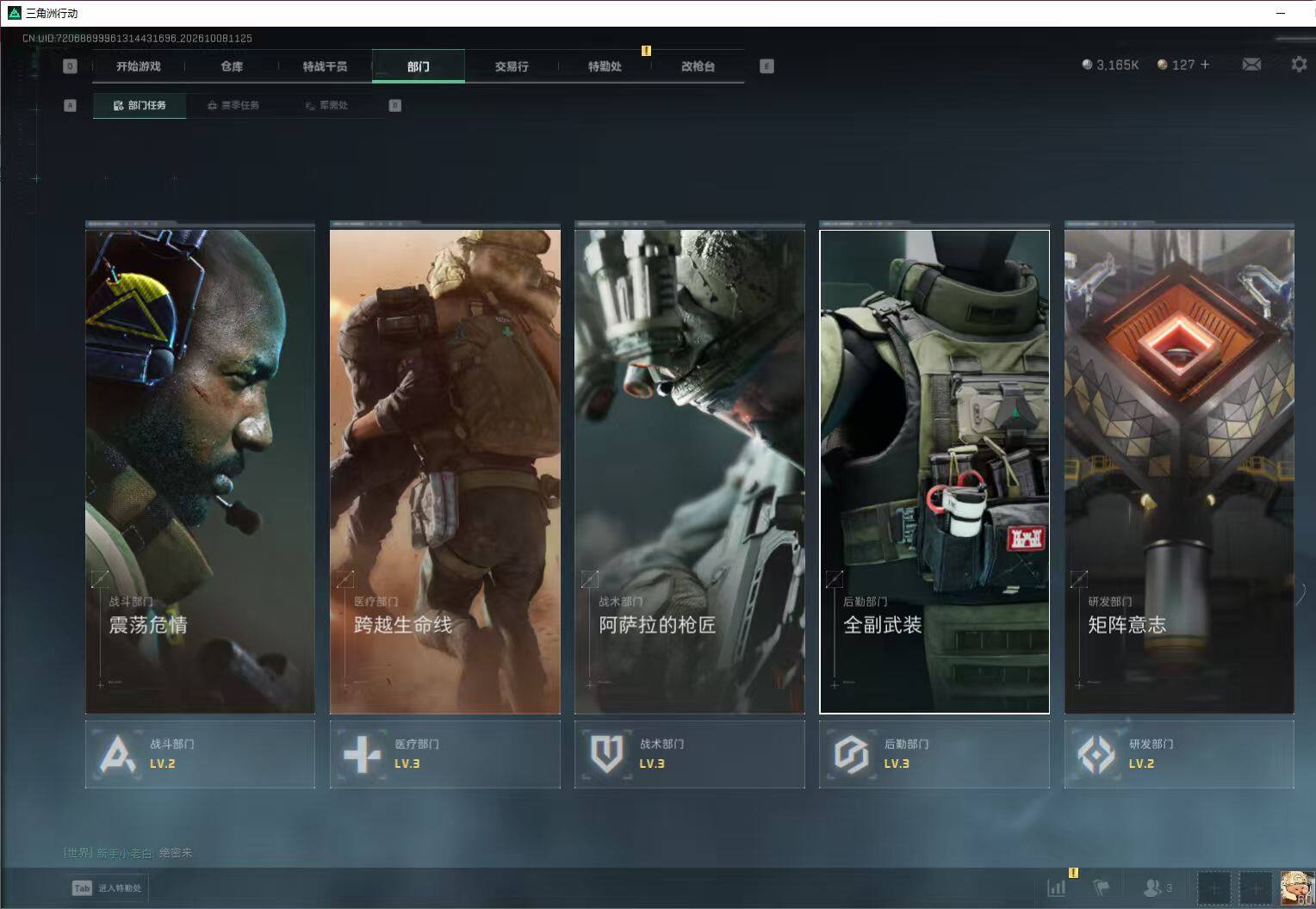Select the 军需处 sub-tab
Screen dimensions: 1316x909
pos(327,106)
